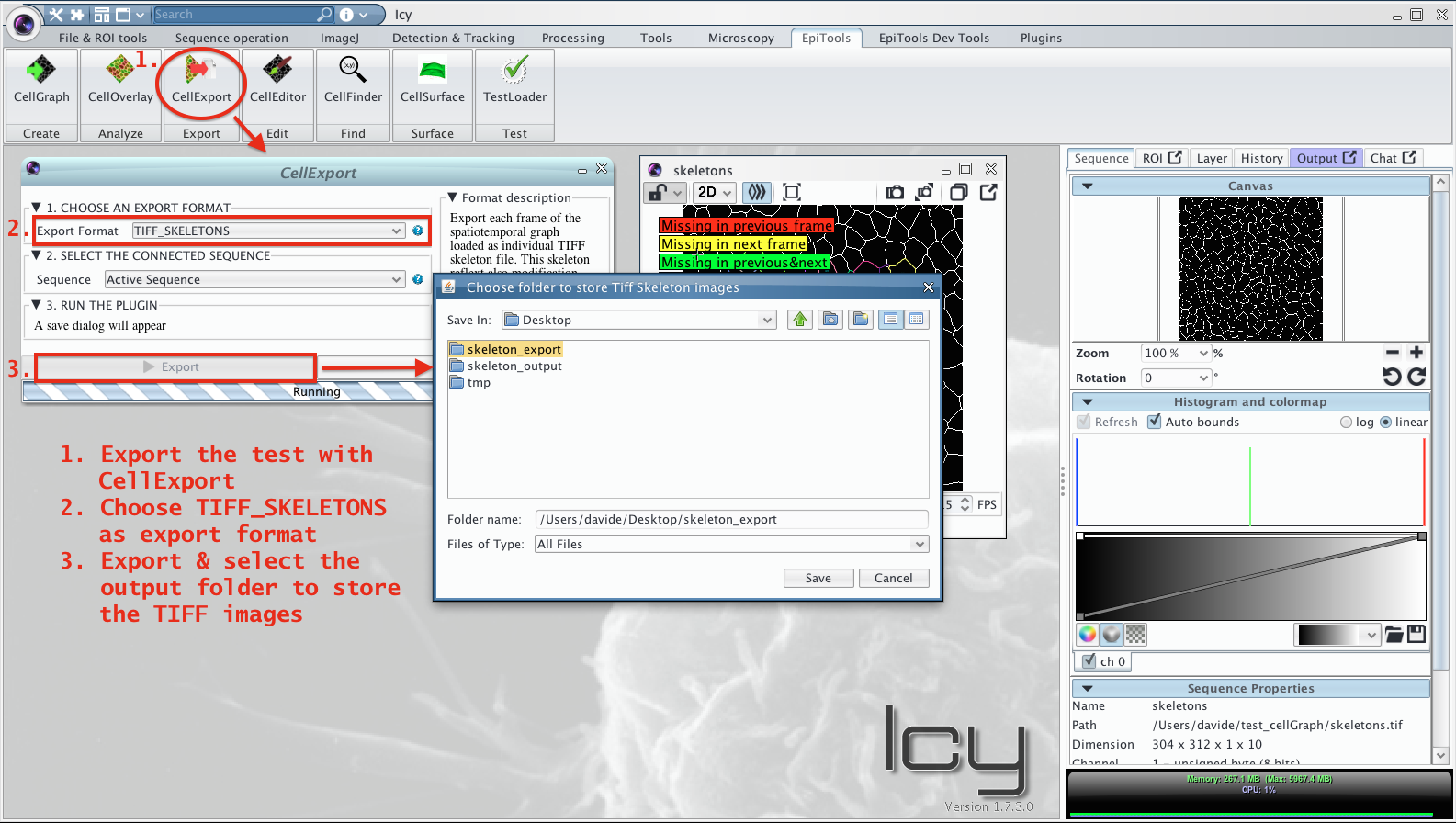This screenshot has width=1456, height=823.
Task: Duplicate the skeletons viewer
Action: pos(958,192)
